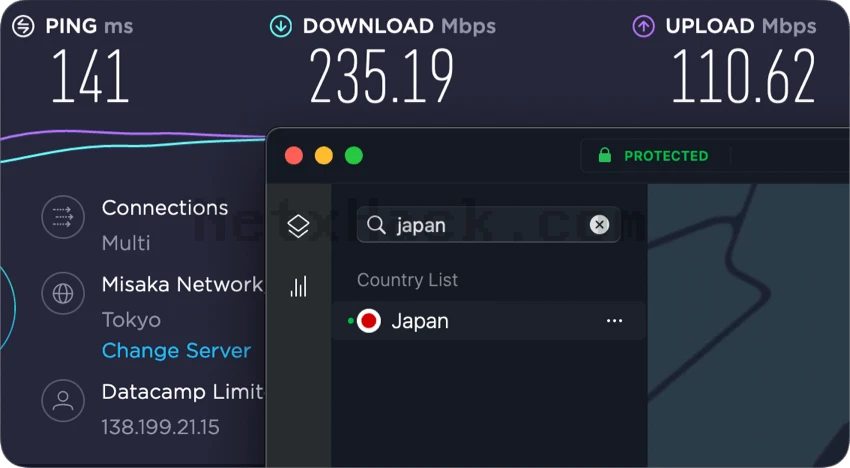Open the layers icon in VPN sidebar
Image resolution: width=850 pixels, height=468 pixels.
298,226
